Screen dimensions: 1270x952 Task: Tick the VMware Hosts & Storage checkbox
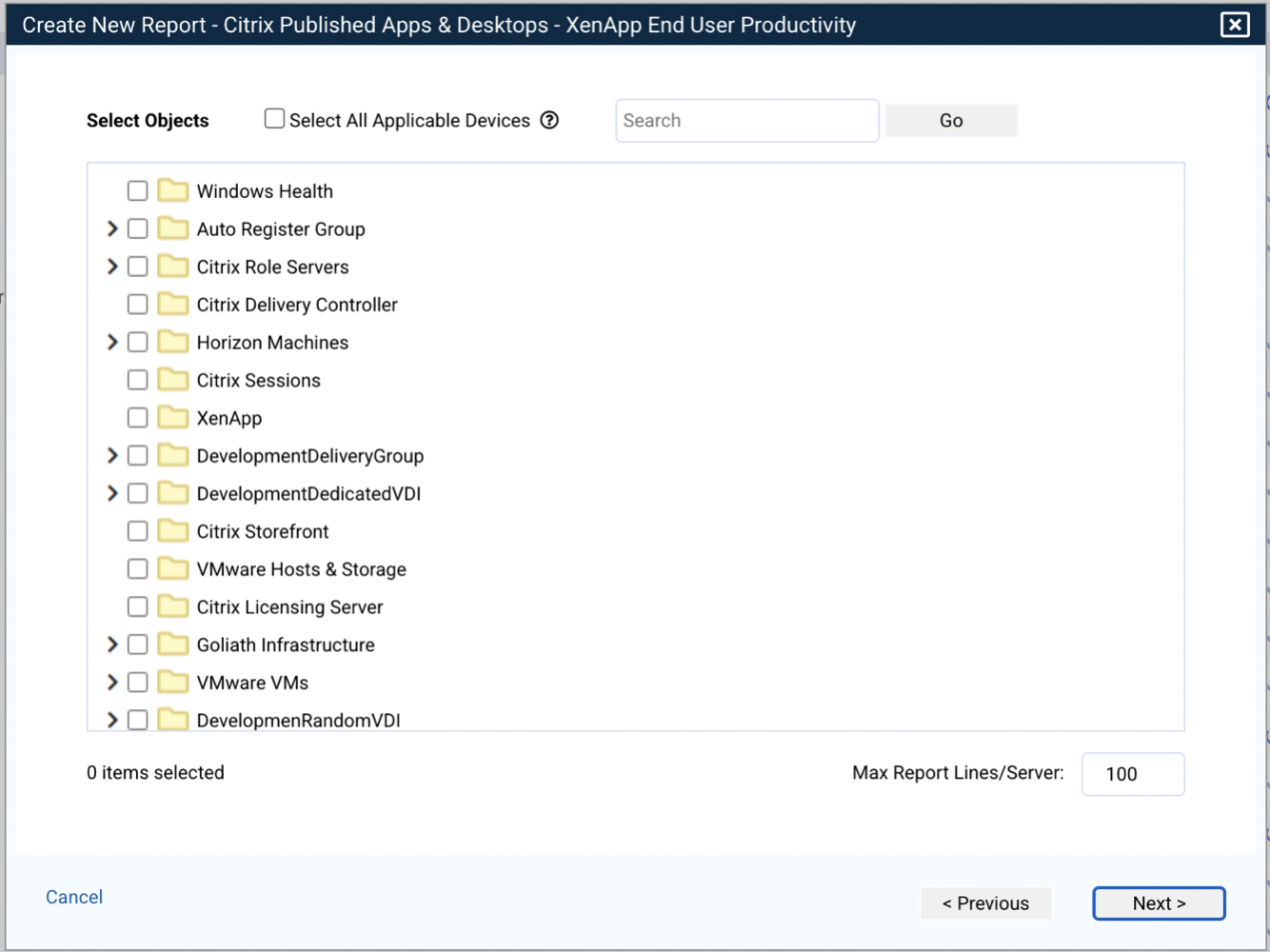(138, 569)
